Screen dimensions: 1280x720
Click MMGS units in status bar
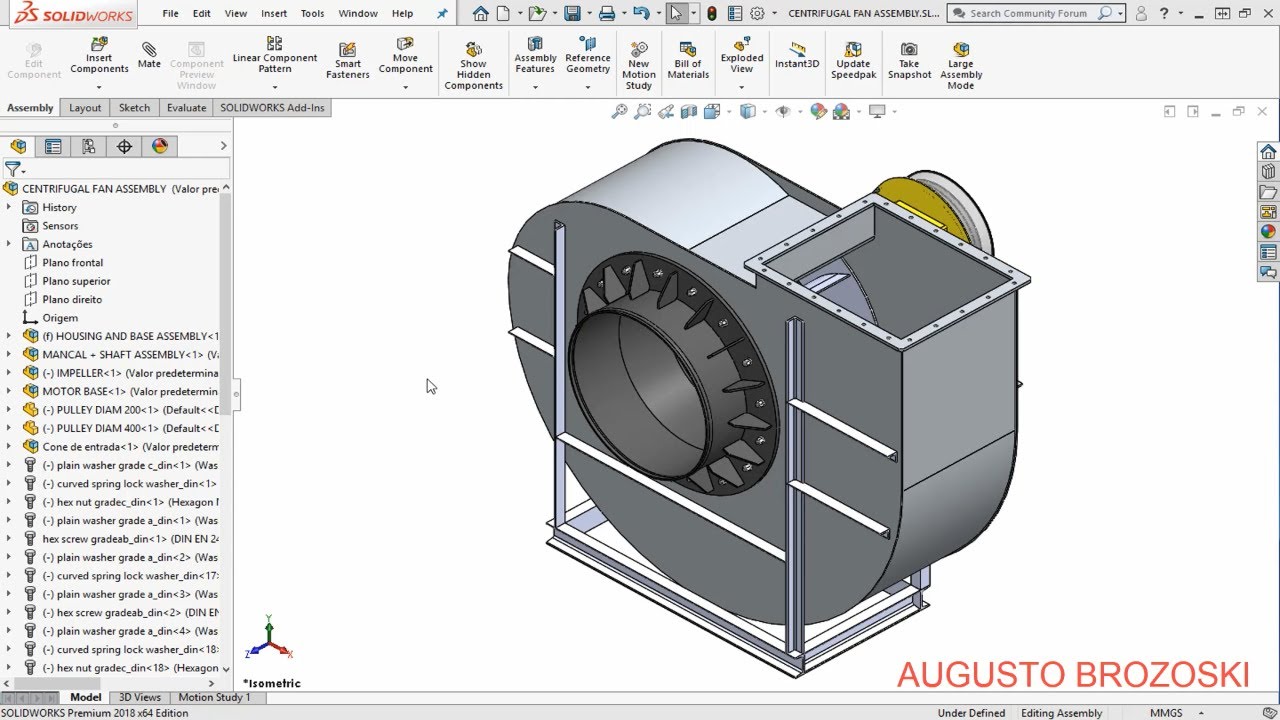point(1166,713)
